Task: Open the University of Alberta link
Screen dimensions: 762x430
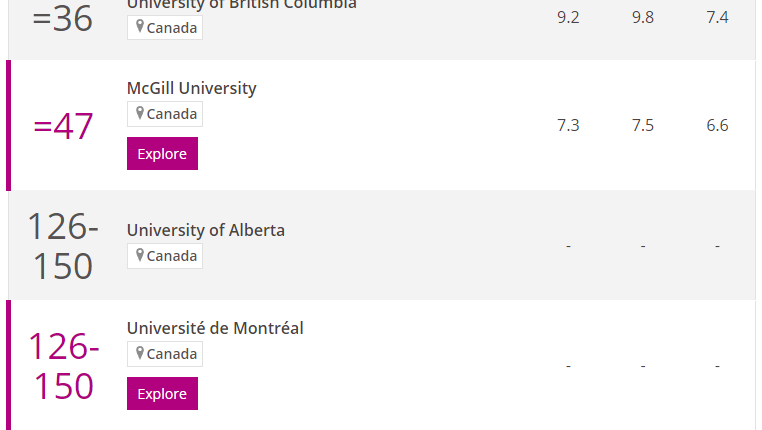Action: 206,230
